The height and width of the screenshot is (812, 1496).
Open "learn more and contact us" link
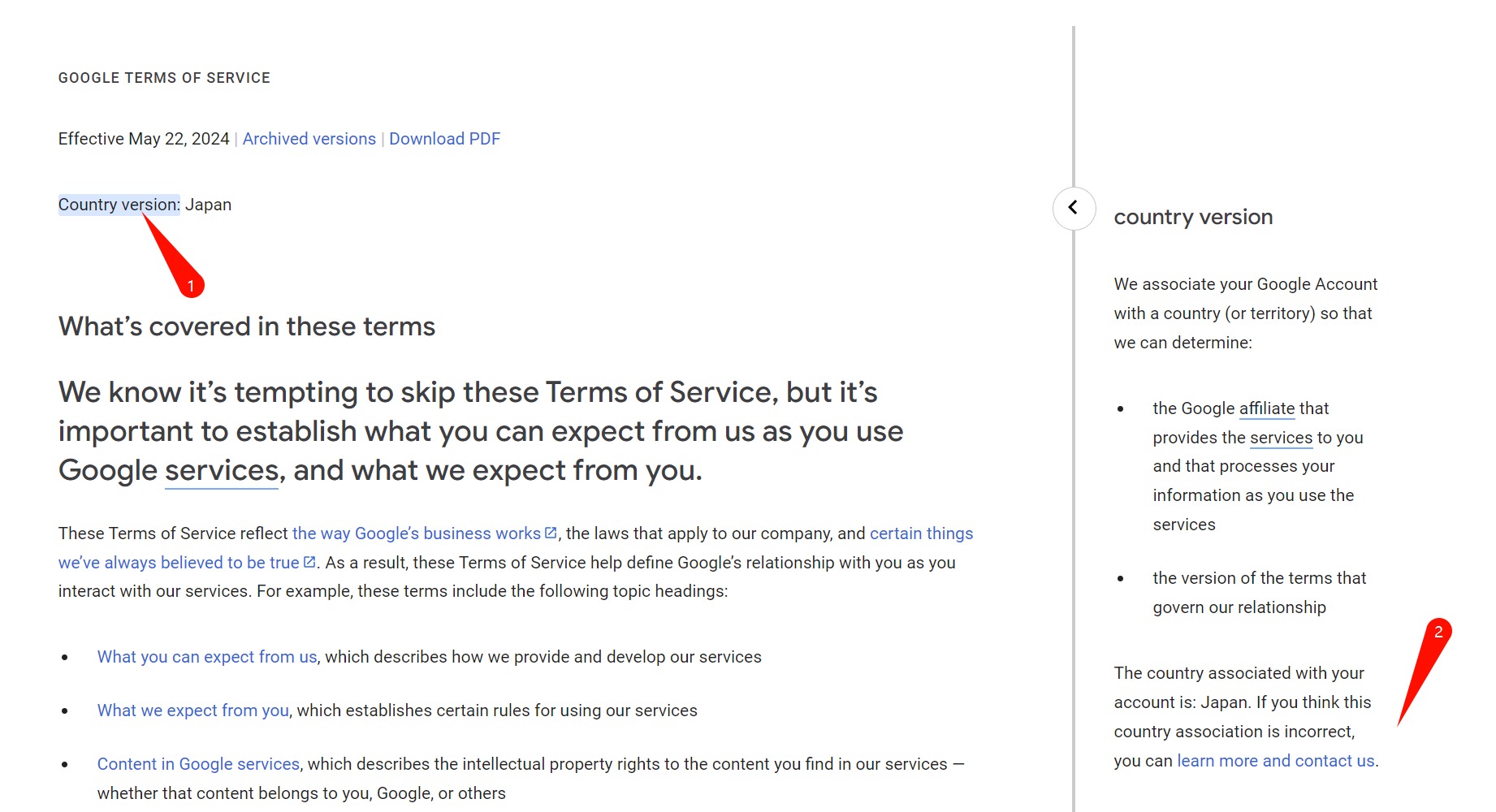(1275, 761)
